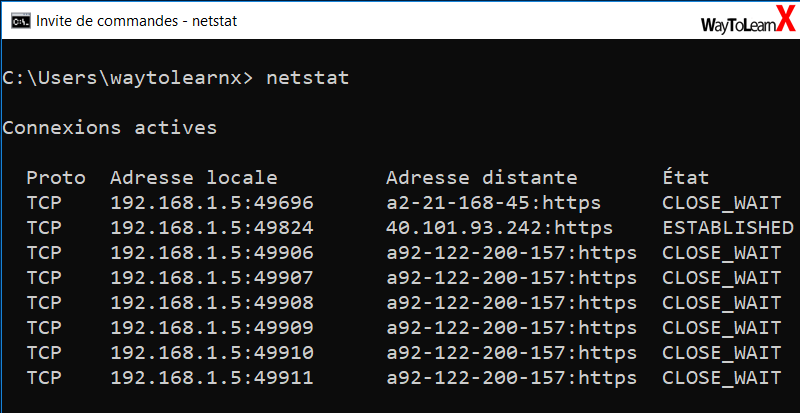Screen dimensions: 800x413
Task: Click CLOSE_WAIT state in the first row
Action: pyautogui.click(x=722, y=203)
